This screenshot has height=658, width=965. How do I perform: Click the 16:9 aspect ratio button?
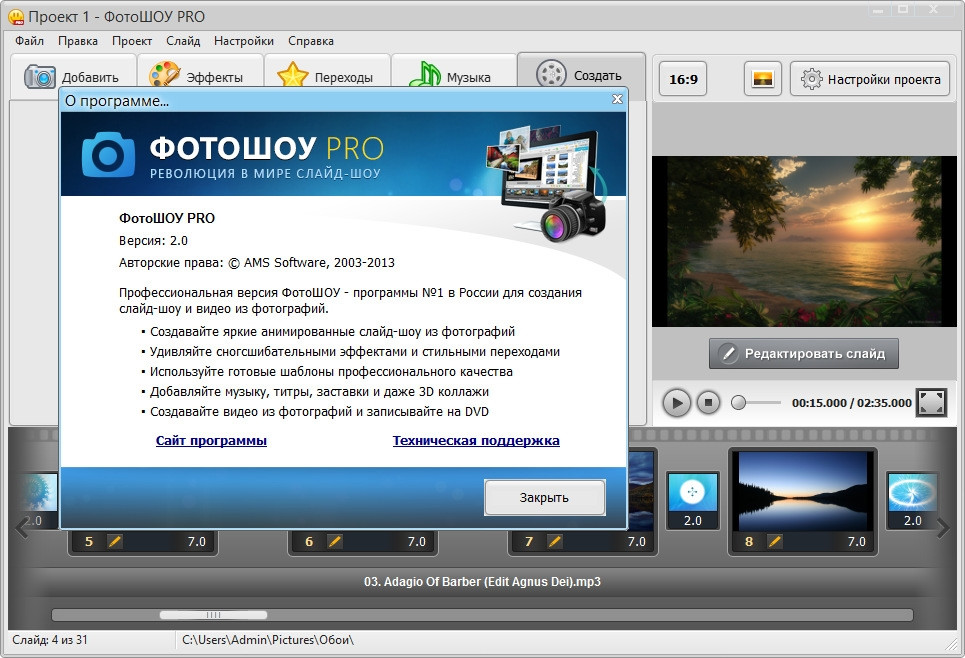(683, 79)
